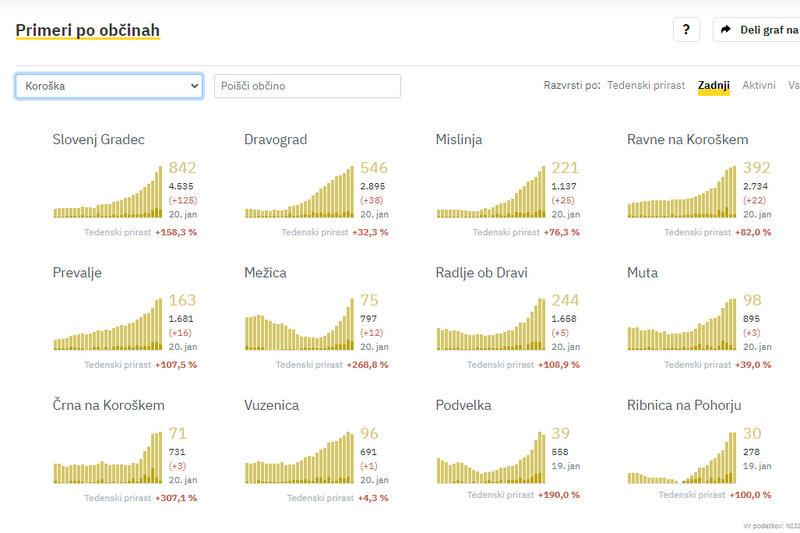The width and height of the screenshot is (800, 533).
Task: Select the Radlje ob Dravi chart
Action: (491, 324)
